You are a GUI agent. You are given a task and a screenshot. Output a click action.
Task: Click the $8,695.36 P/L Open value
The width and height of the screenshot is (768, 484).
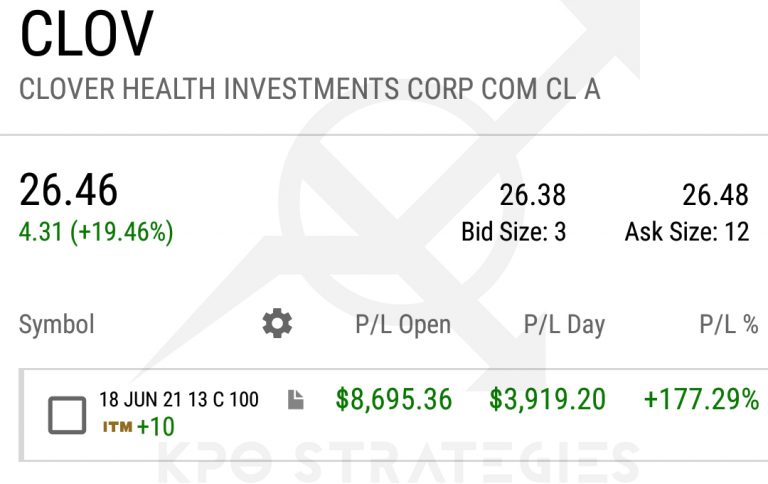(394, 400)
